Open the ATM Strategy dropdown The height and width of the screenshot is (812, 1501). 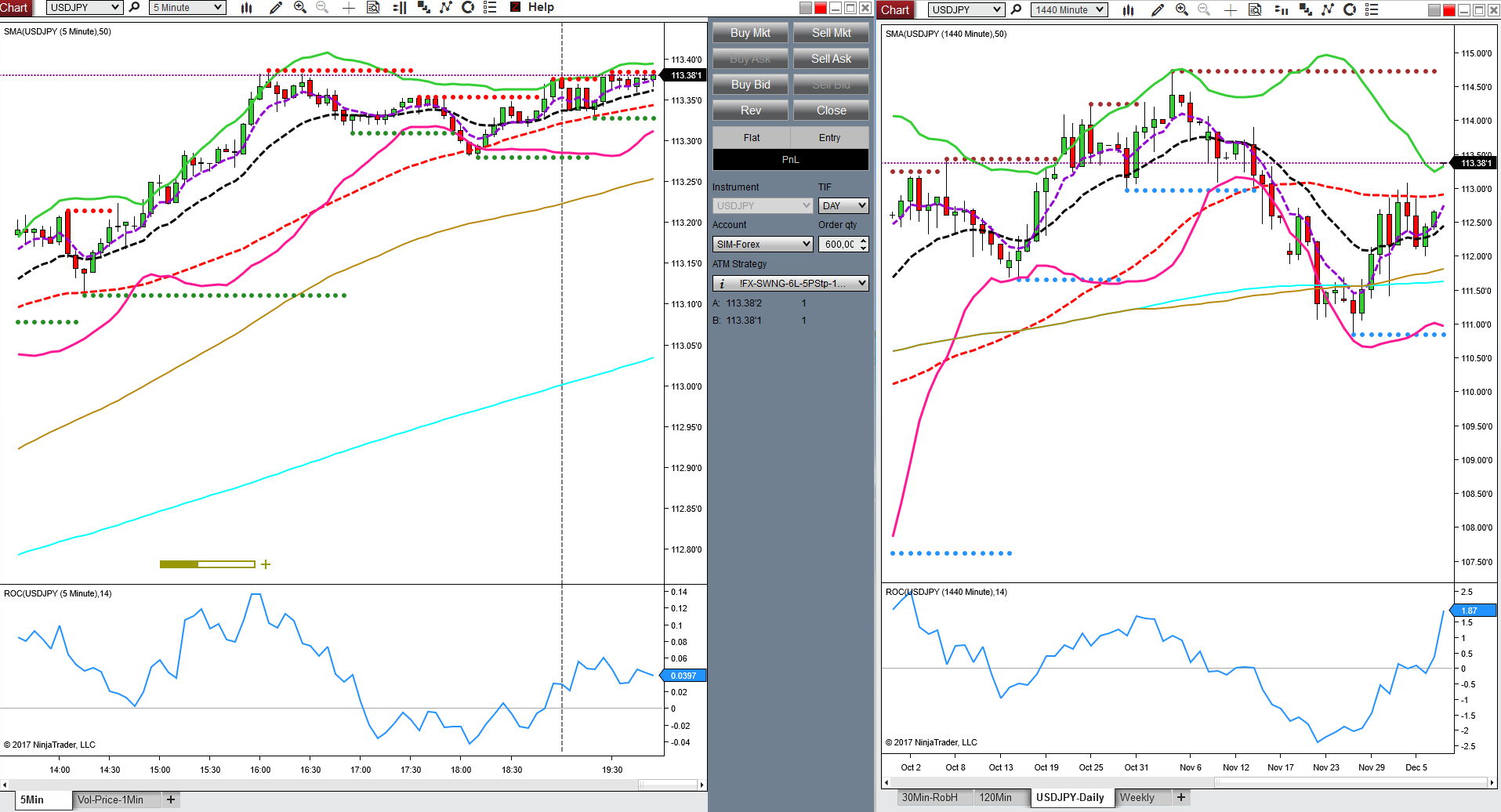791,284
